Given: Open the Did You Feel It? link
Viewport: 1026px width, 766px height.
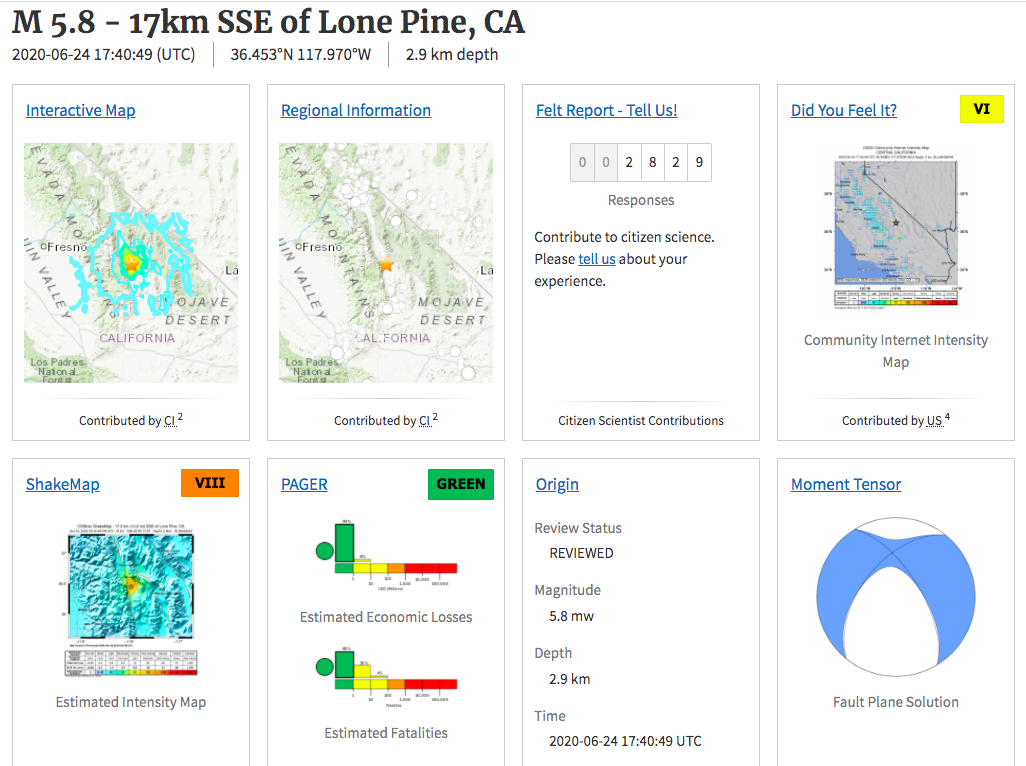Looking at the screenshot, I should tap(843, 111).
